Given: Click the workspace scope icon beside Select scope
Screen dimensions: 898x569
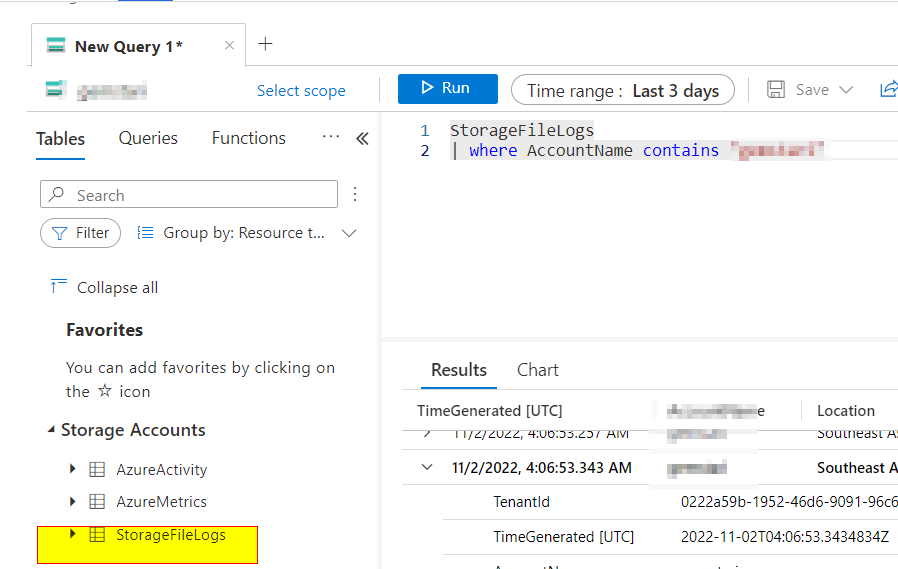Looking at the screenshot, I should click(x=56, y=90).
